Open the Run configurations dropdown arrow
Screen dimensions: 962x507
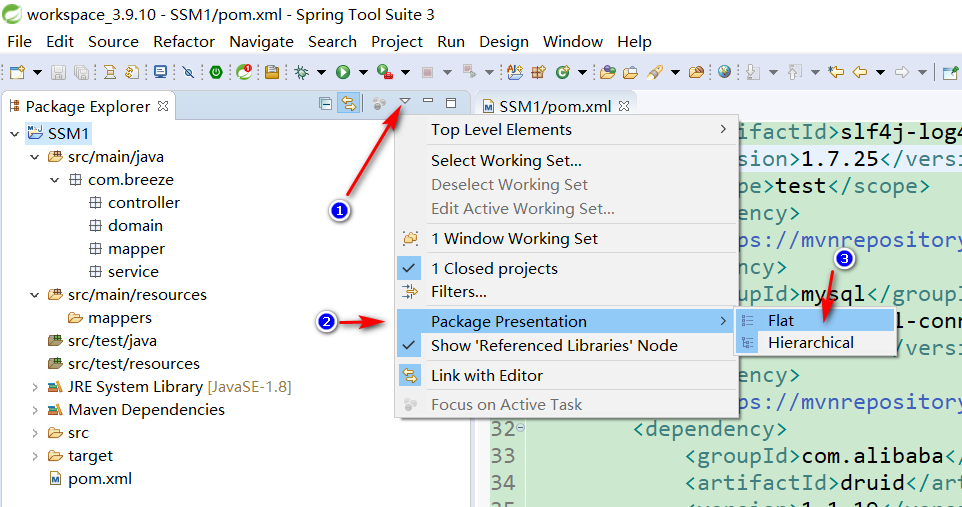click(x=363, y=72)
